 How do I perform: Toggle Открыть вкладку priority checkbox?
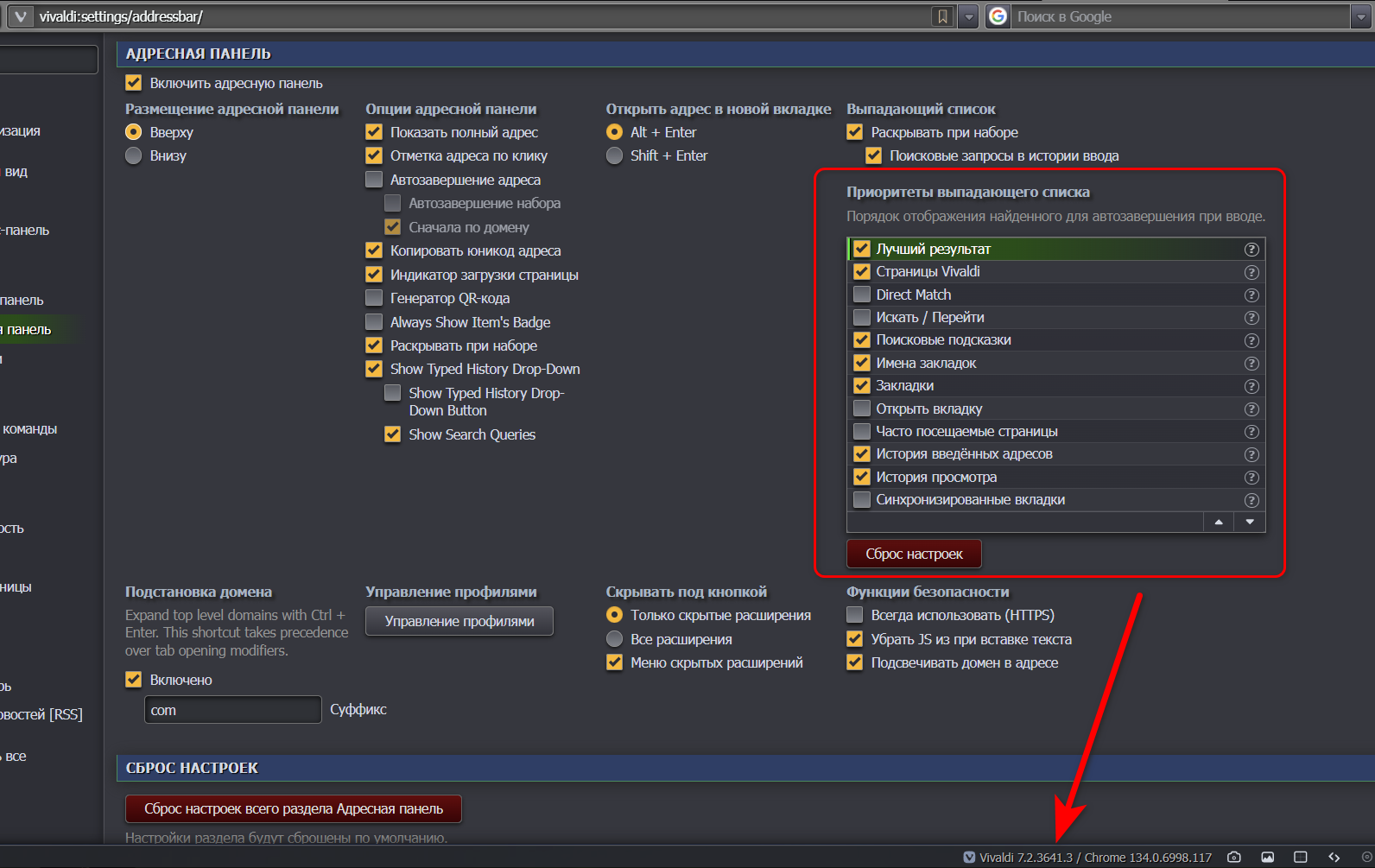point(862,409)
